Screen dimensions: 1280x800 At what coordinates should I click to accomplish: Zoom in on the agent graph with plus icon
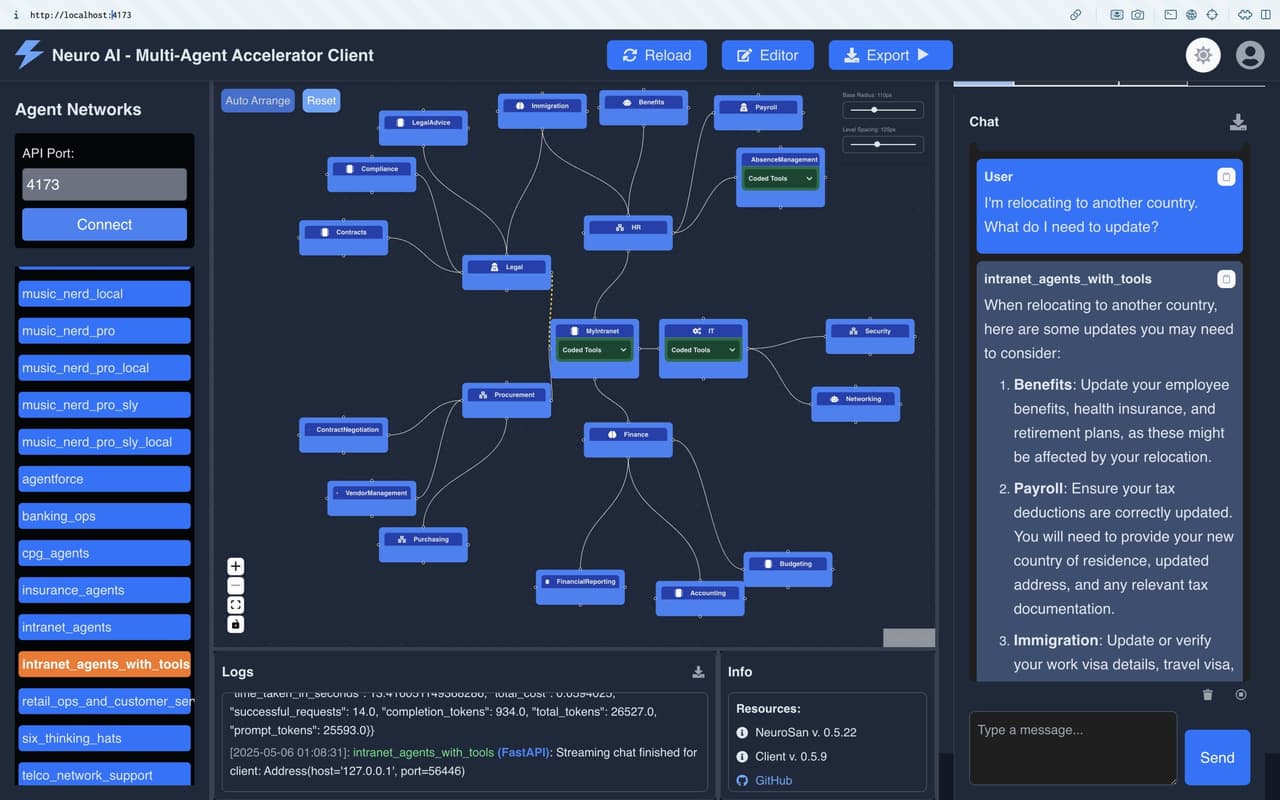point(235,566)
